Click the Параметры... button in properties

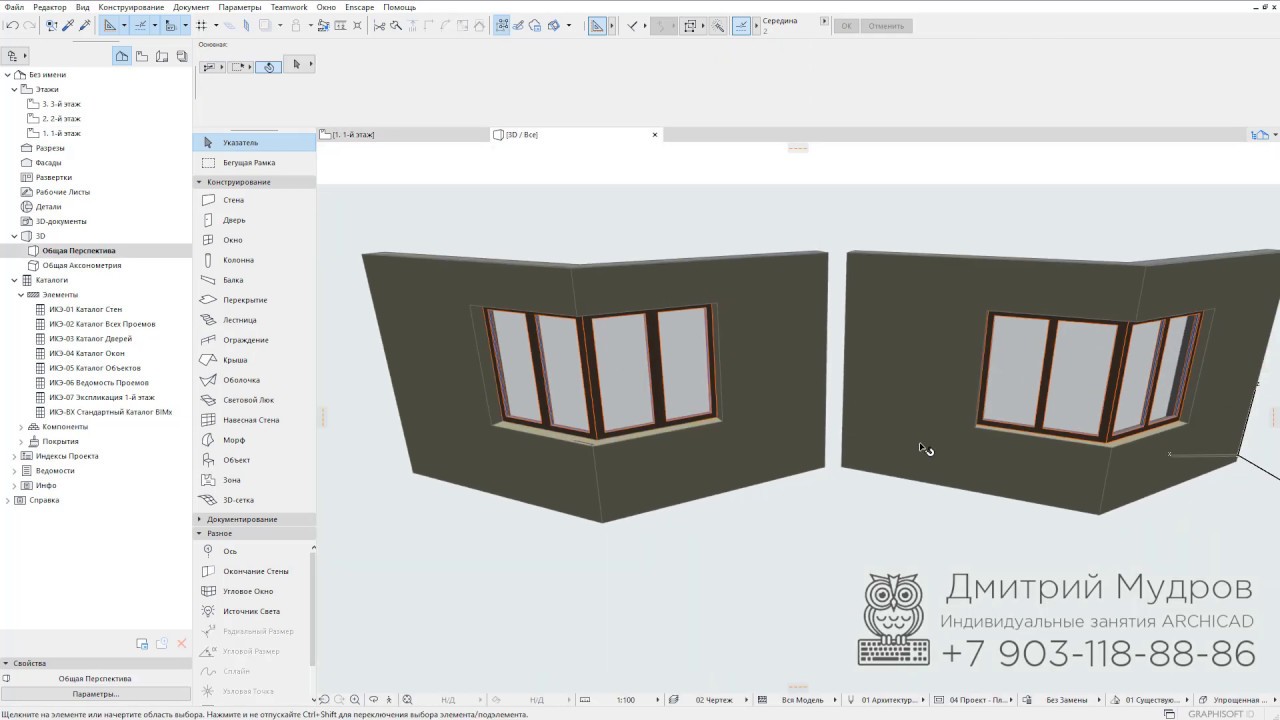(x=96, y=694)
